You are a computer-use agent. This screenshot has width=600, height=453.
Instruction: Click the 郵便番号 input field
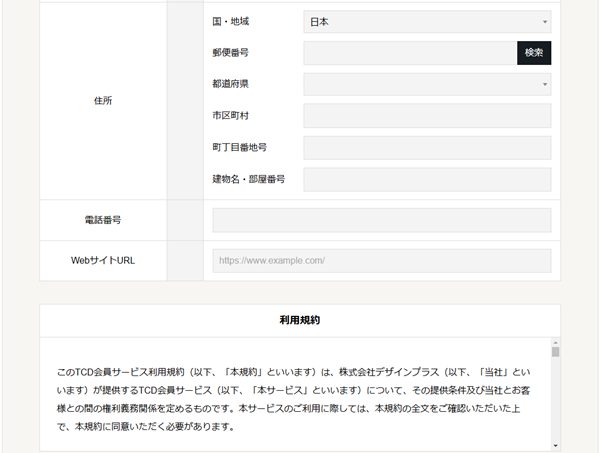tap(410, 53)
